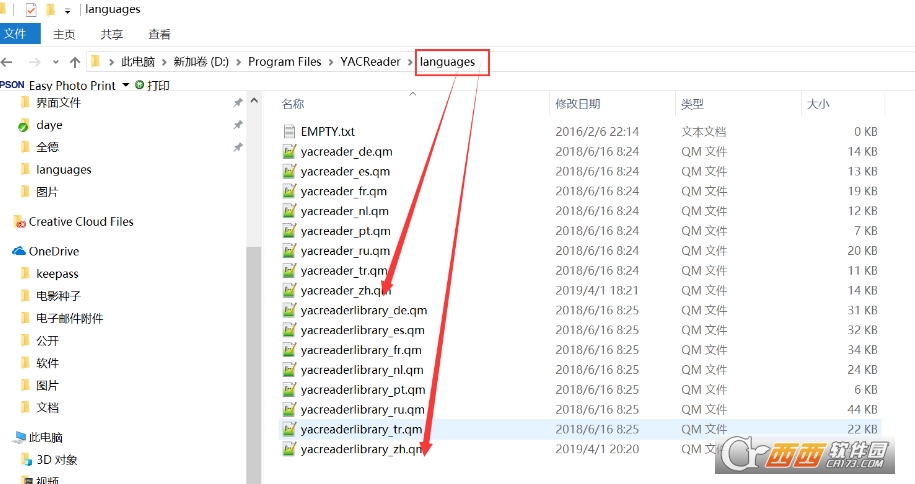Select yacreaderlibrary_nl.qm file icon
This screenshot has height=484, width=915.
click(x=289, y=370)
